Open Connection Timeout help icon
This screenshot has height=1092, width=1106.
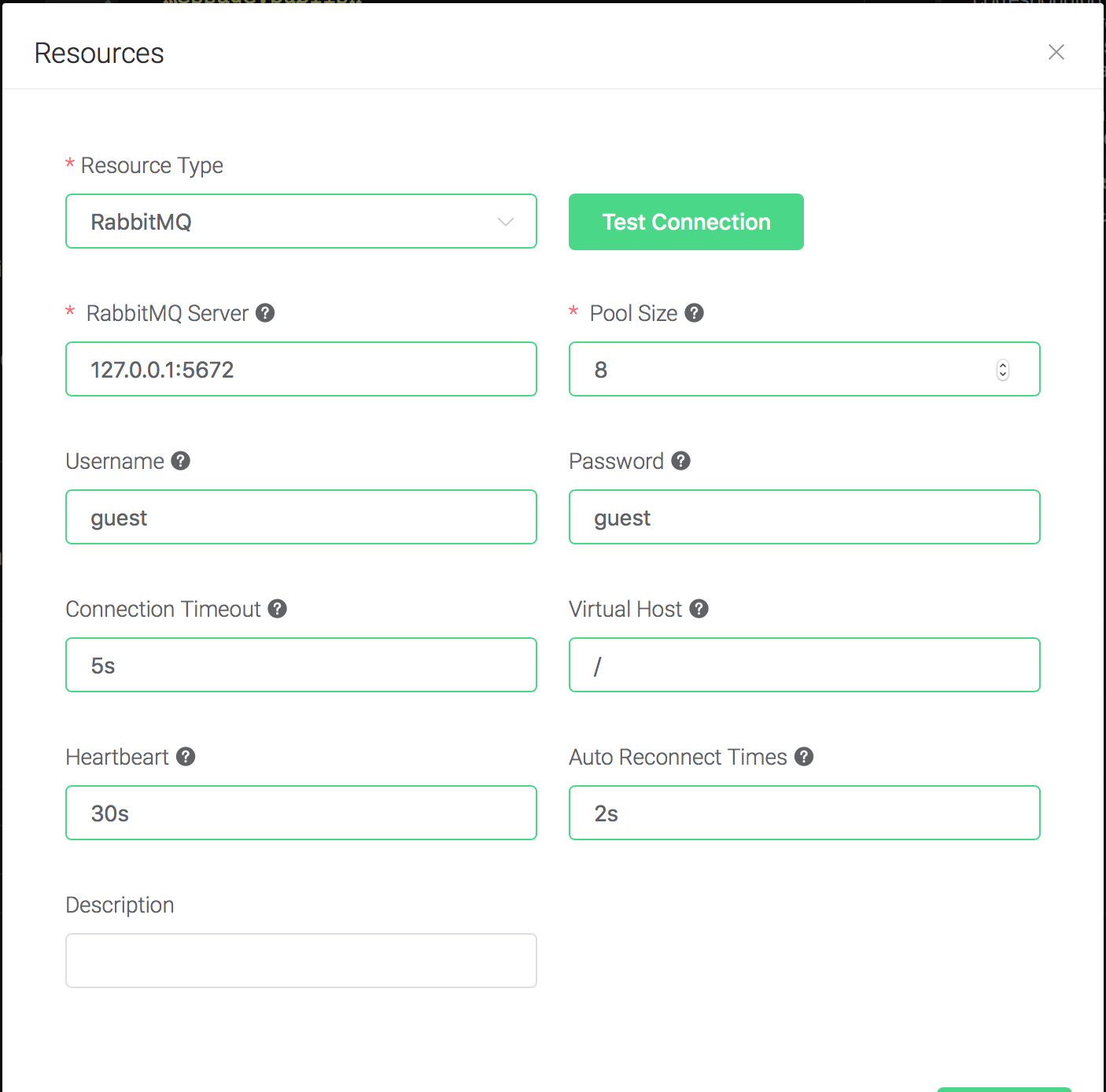(x=277, y=609)
